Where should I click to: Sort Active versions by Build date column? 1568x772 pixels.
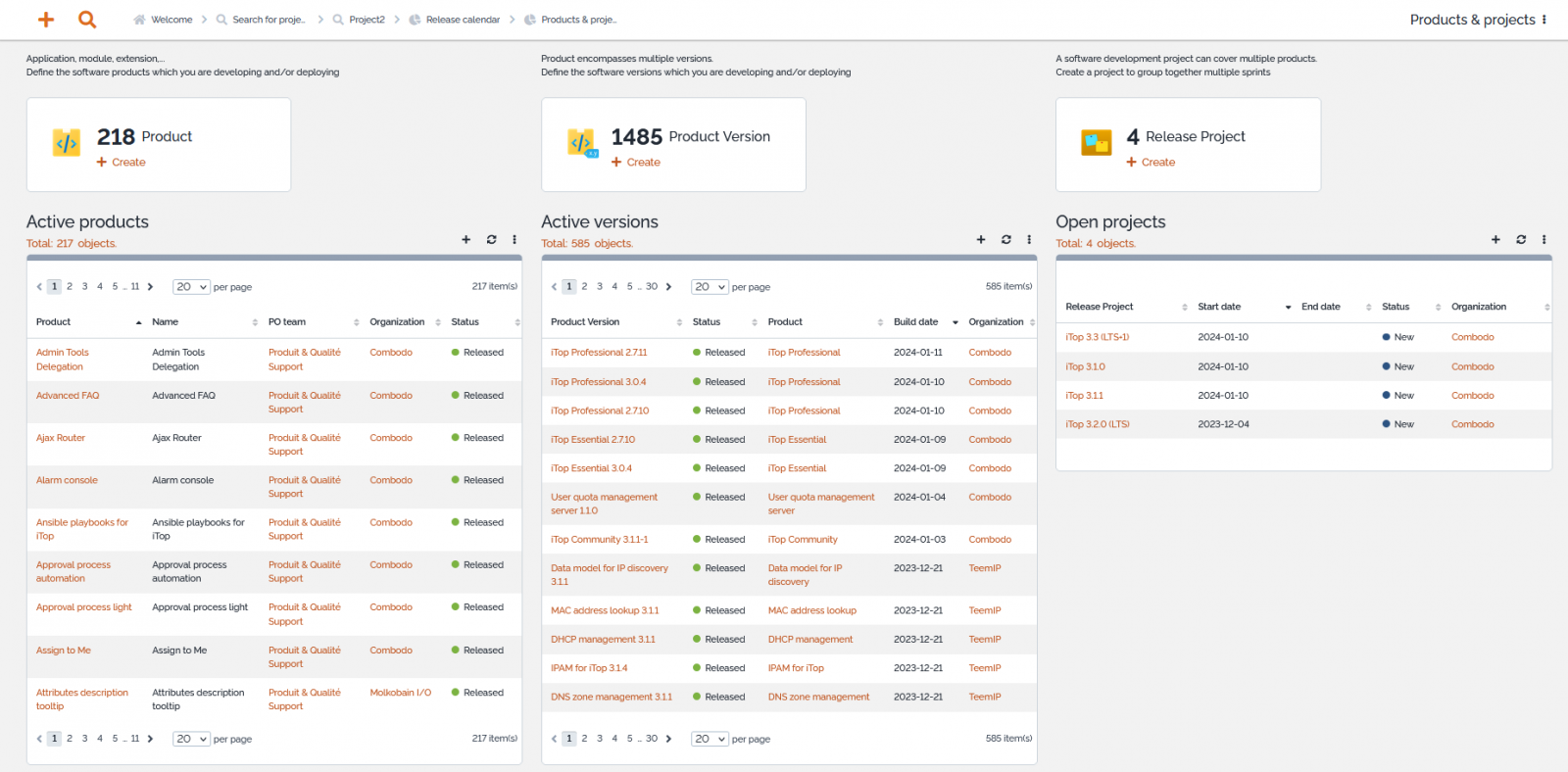pos(925,322)
